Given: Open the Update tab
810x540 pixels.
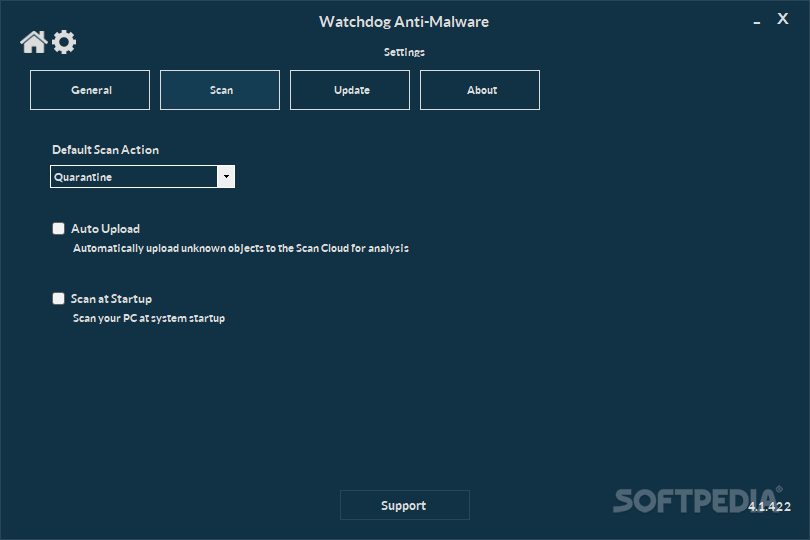Looking at the screenshot, I should coord(350,90).
